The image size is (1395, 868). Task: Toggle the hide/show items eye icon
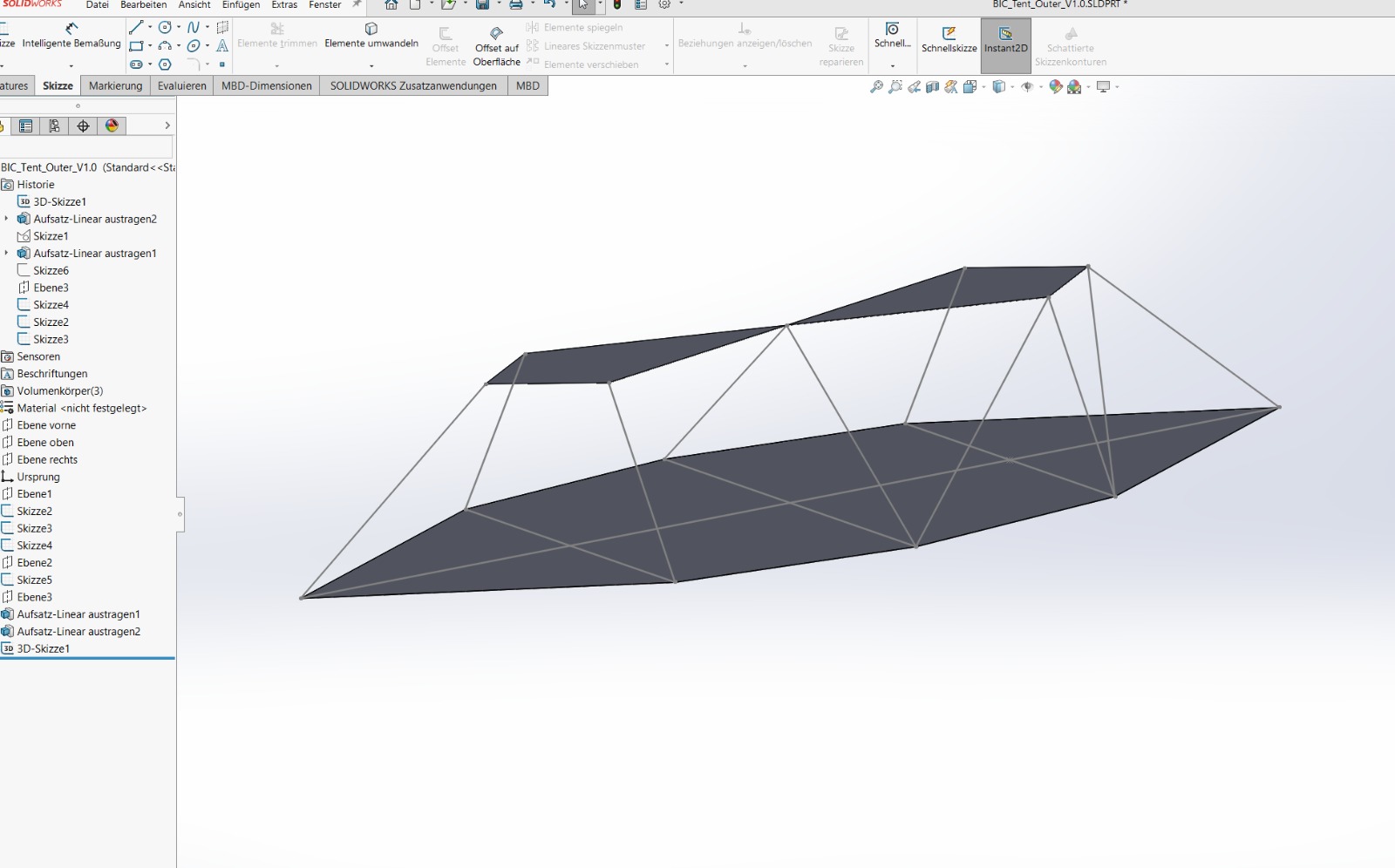click(1027, 87)
